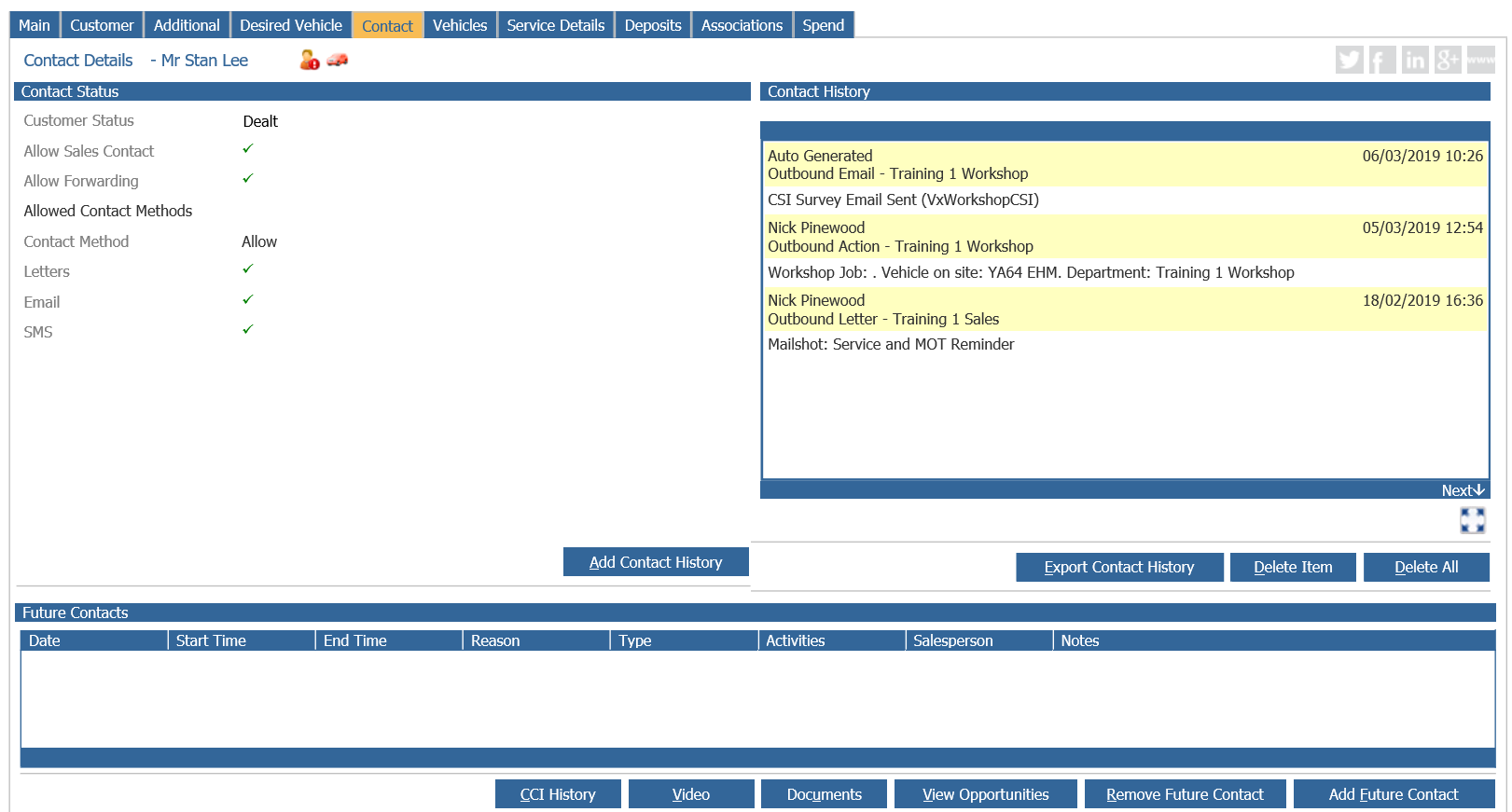Open the View Opportunities button
The width and height of the screenshot is (1512, 812).
[x=986, y=794]
